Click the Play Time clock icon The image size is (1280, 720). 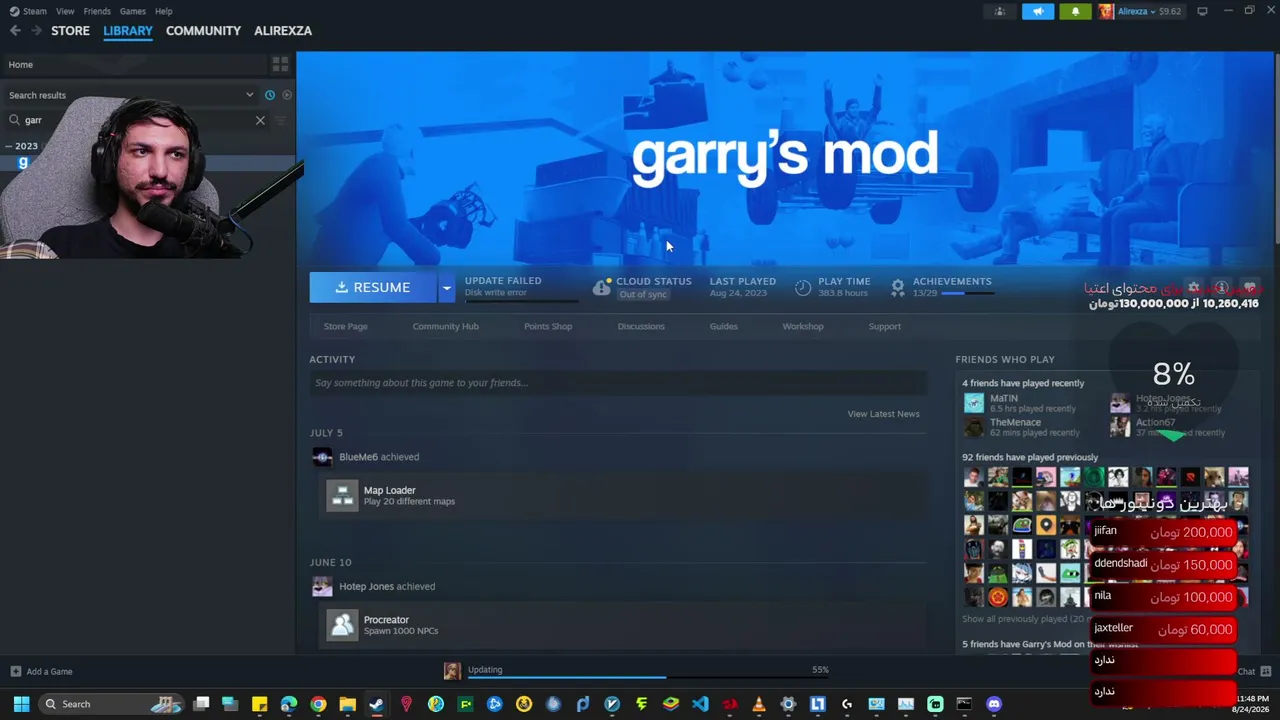pyautogui.click(x=803, y=288)
